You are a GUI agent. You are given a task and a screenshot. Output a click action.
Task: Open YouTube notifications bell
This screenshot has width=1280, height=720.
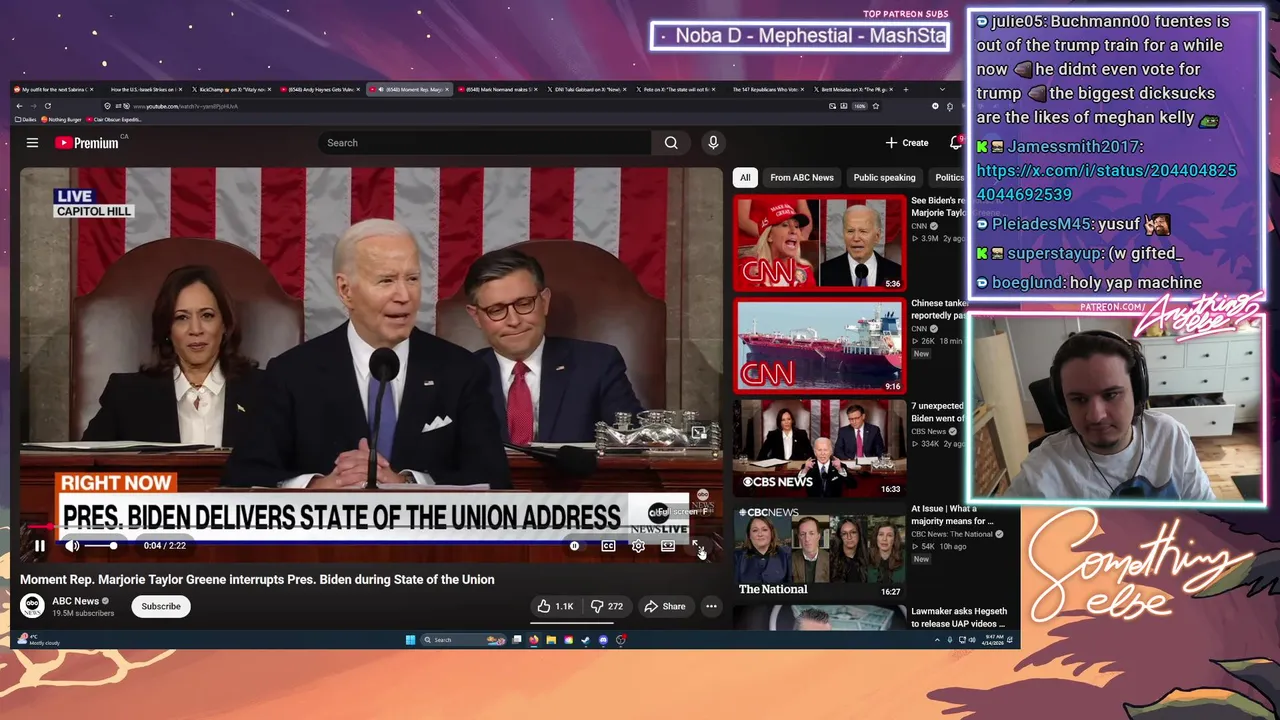click(956, 143)
